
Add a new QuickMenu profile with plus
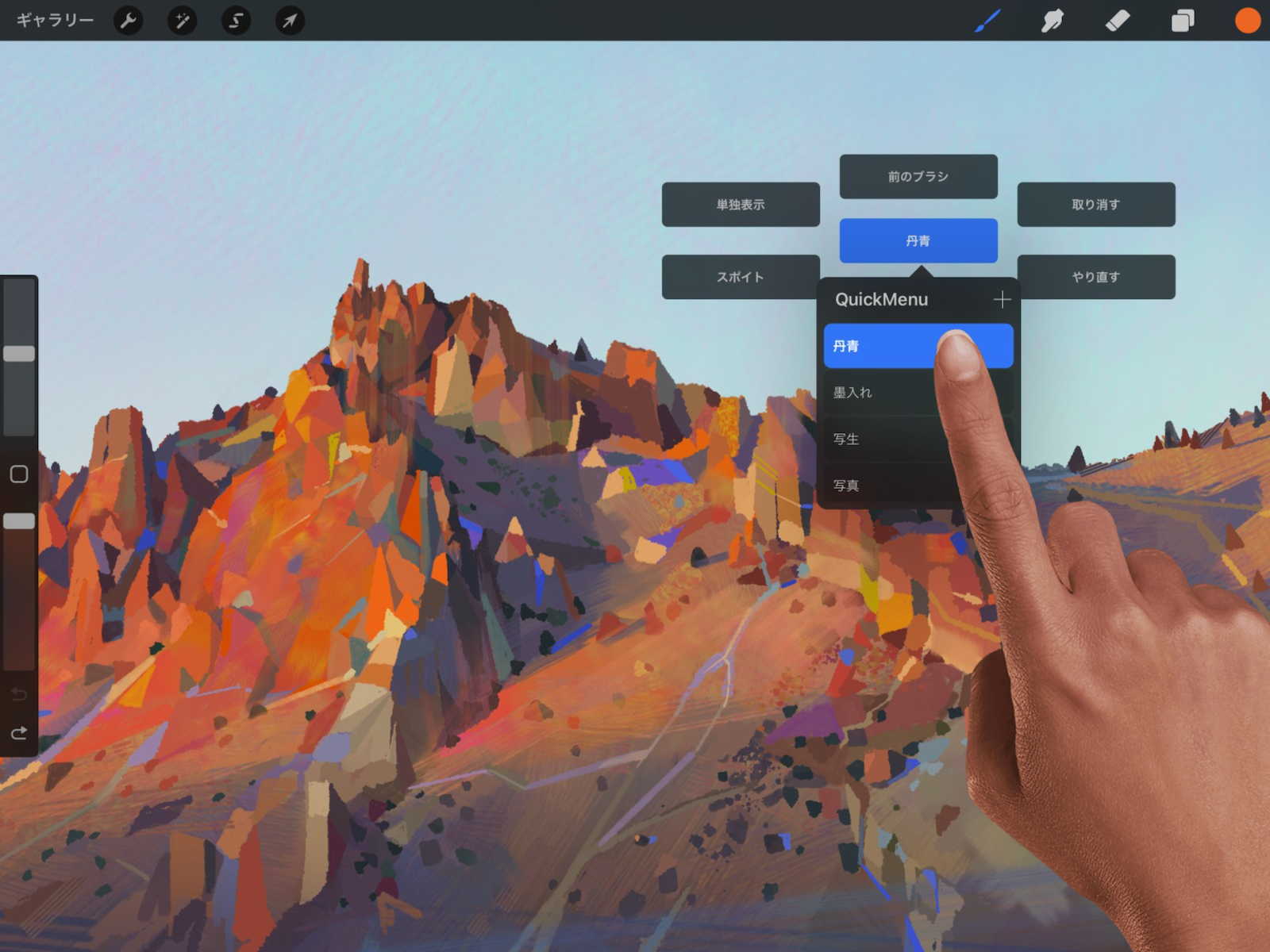click(1002, 299)
